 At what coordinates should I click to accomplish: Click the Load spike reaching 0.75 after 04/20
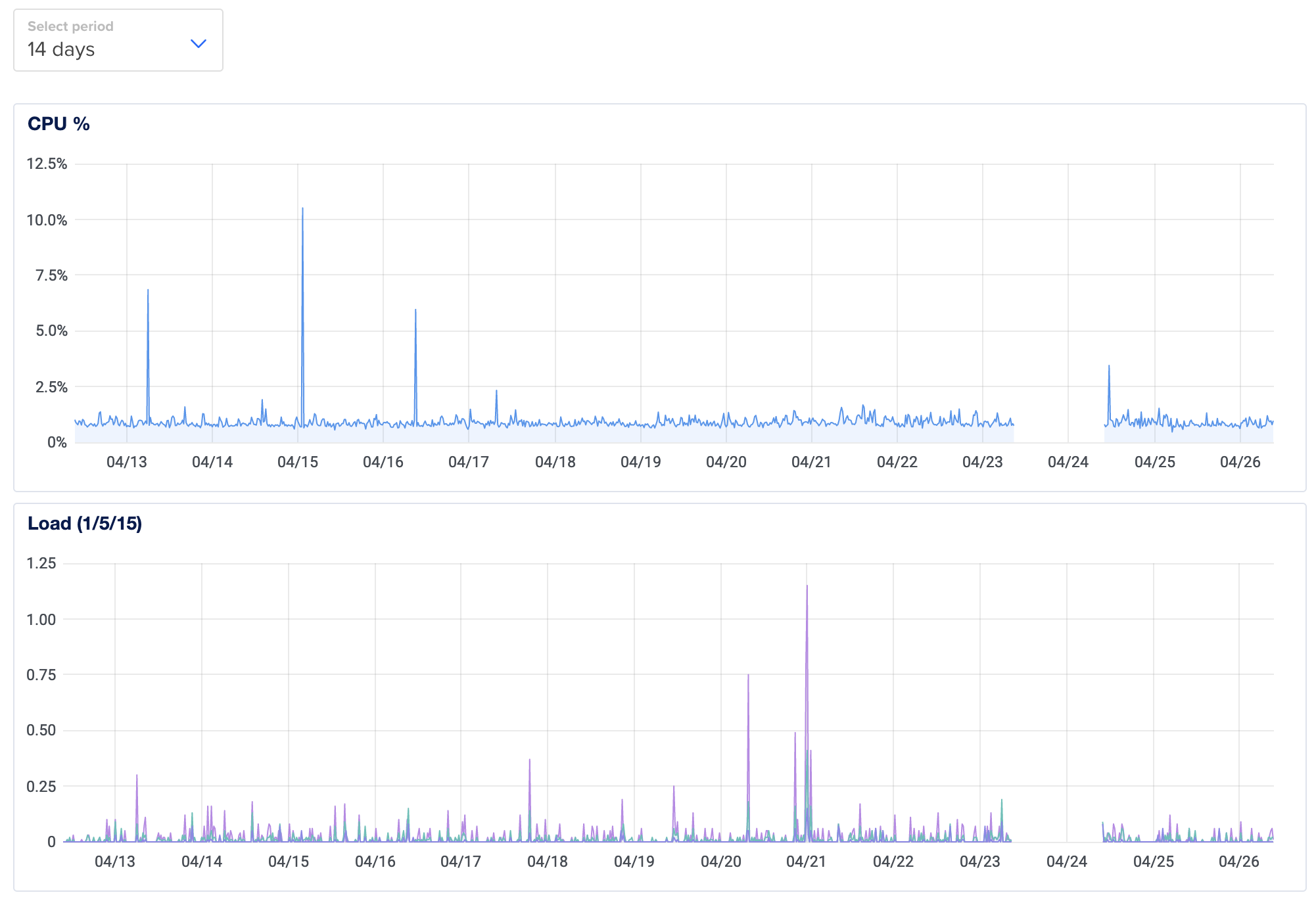click(748, 676)
